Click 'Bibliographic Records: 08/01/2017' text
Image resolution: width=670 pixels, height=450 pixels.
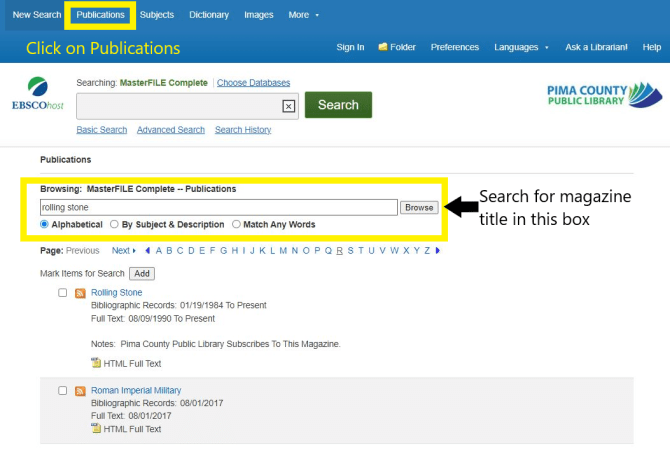[x=157, y=403]
